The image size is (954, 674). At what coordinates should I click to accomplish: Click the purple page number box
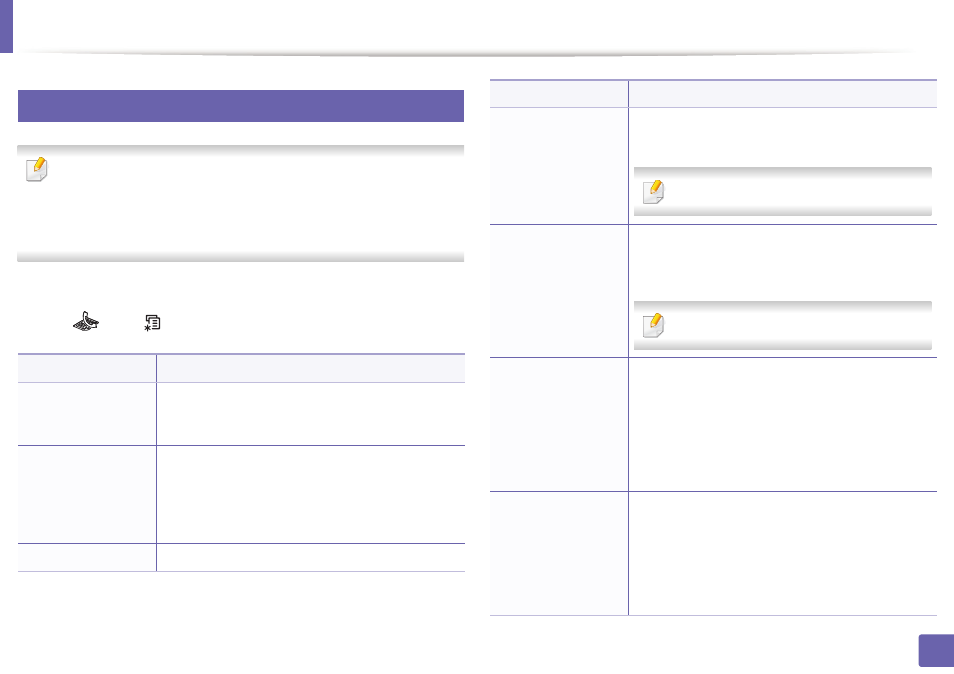point(936,651)
